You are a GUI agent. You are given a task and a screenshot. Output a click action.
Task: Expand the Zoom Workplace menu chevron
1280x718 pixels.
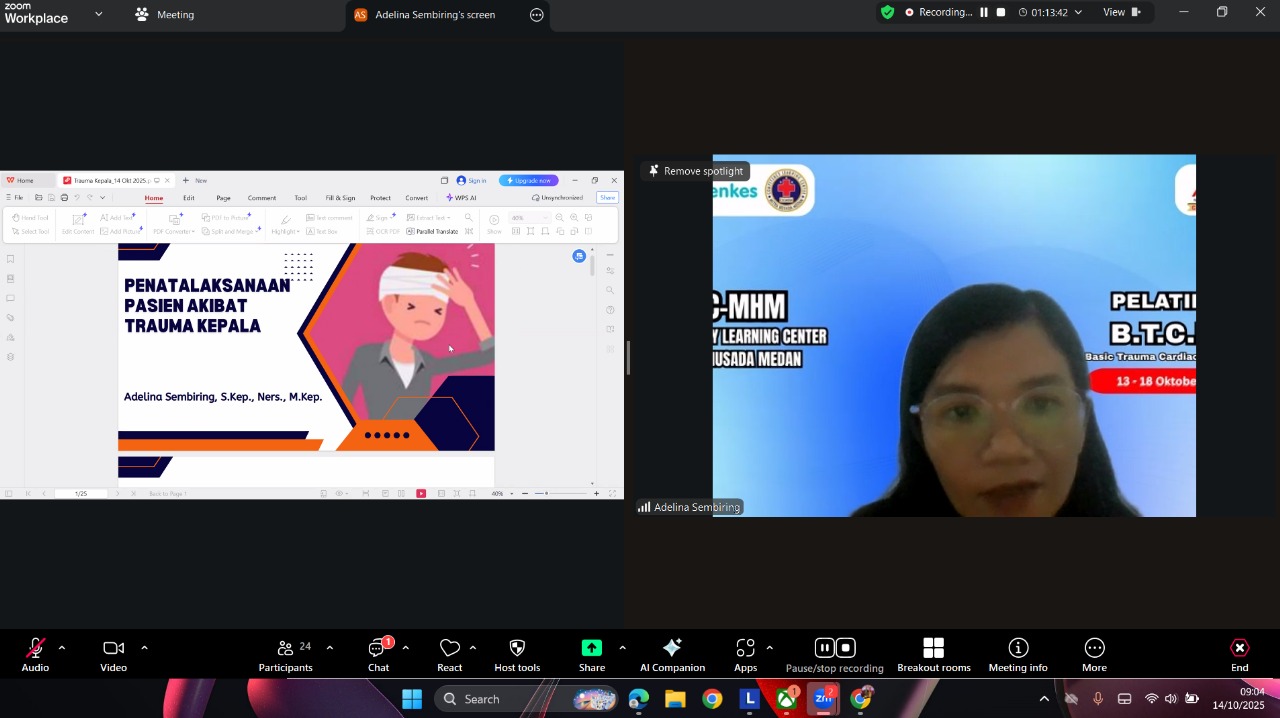[98, 14]
